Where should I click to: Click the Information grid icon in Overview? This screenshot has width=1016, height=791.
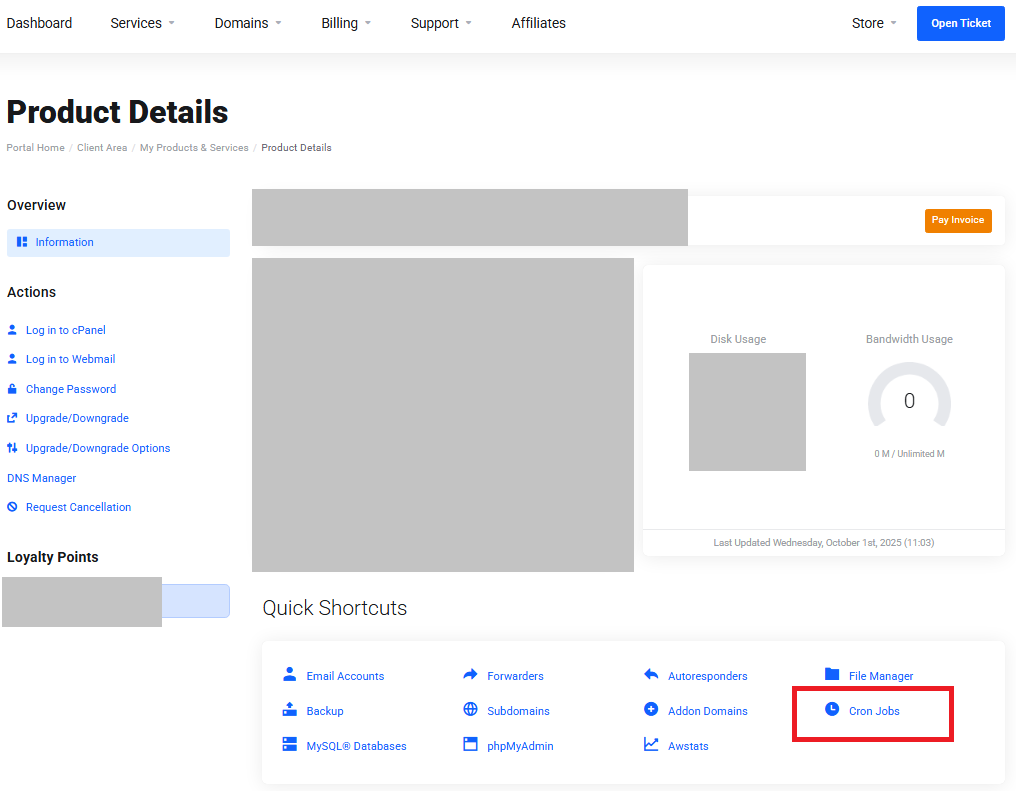click(x=22, y=242)
